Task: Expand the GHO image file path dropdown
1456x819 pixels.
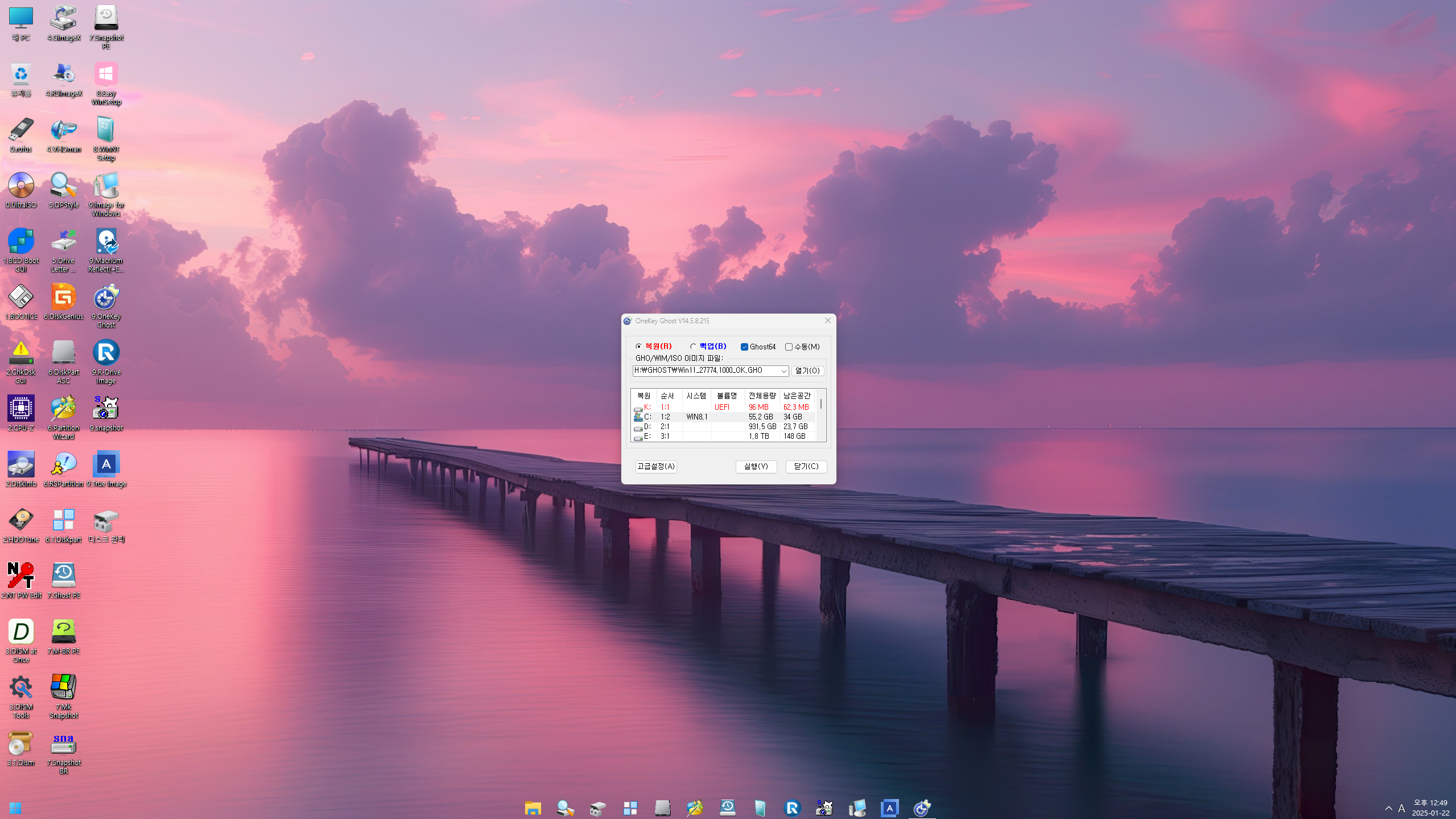Action: pos(783,371)
